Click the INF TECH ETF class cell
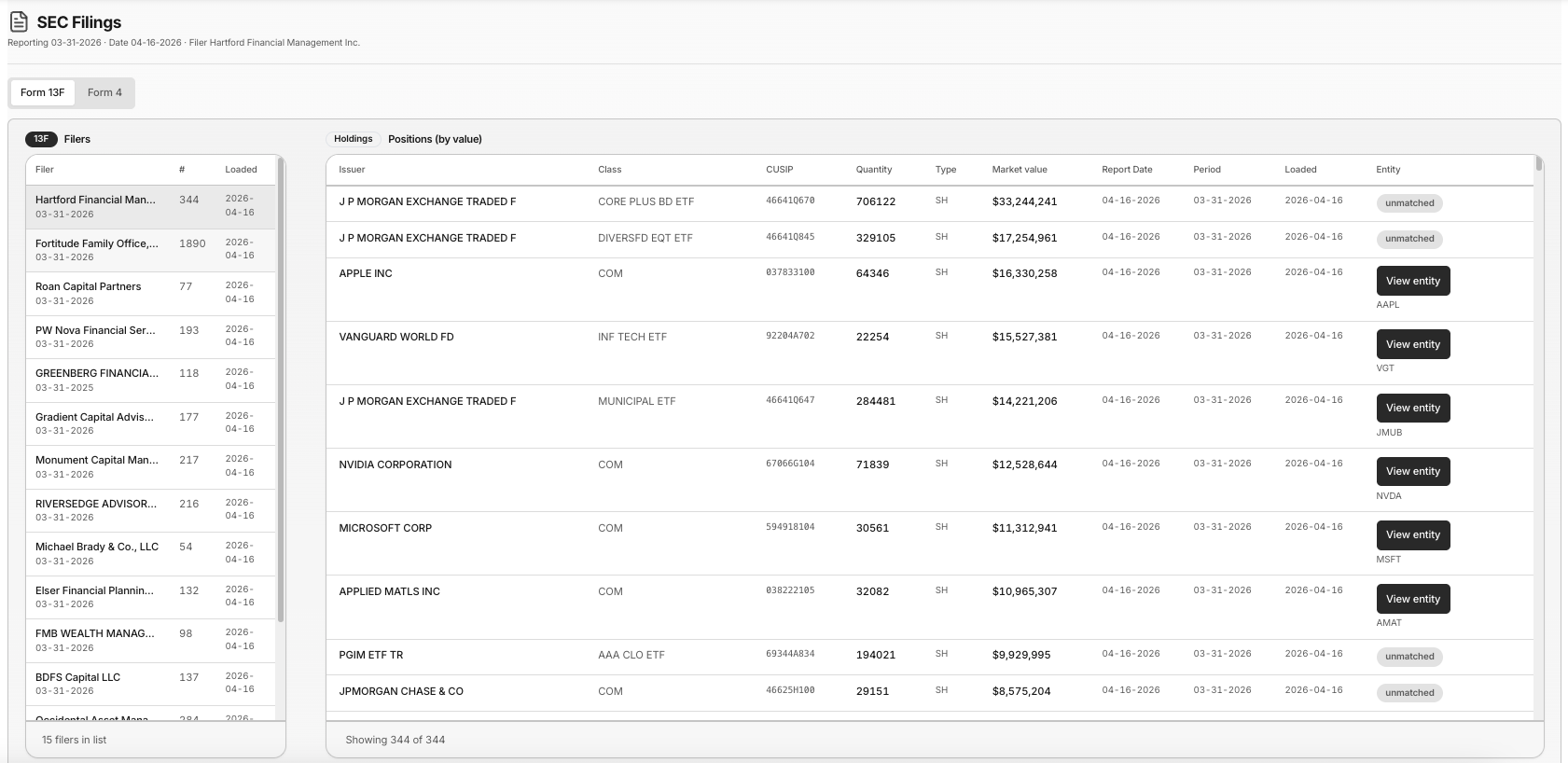This screenshot has width=1568, height=763. [632, 337]
